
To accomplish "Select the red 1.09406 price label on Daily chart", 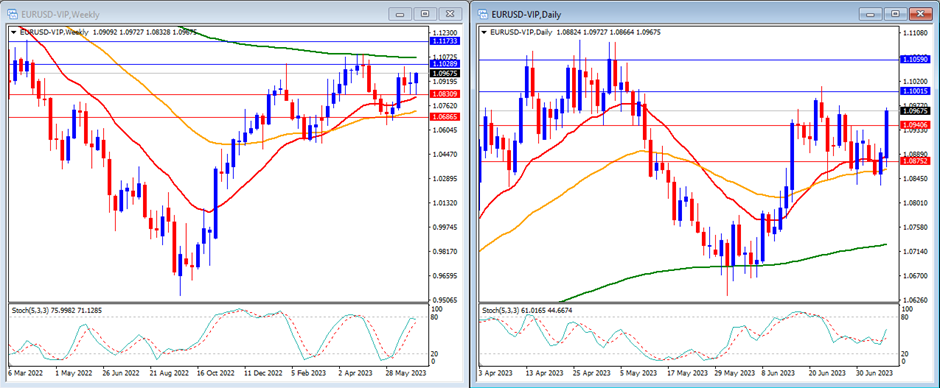I will 915,125.
